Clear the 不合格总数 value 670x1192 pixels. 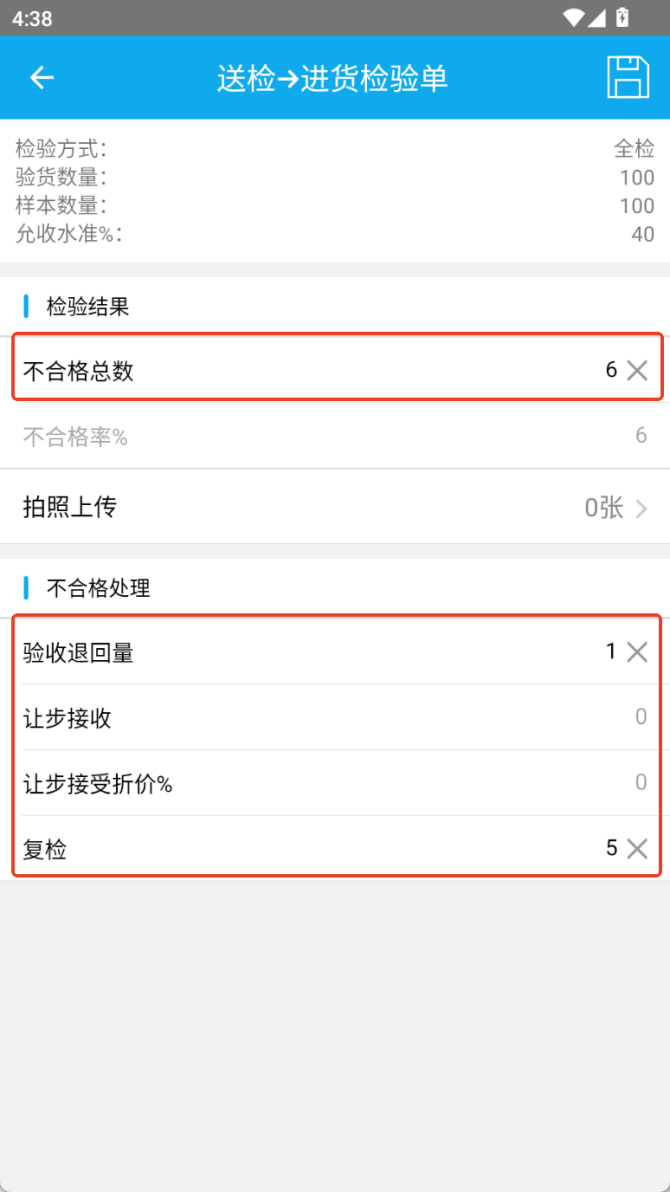pyautogui.click(x=637, y=371)
